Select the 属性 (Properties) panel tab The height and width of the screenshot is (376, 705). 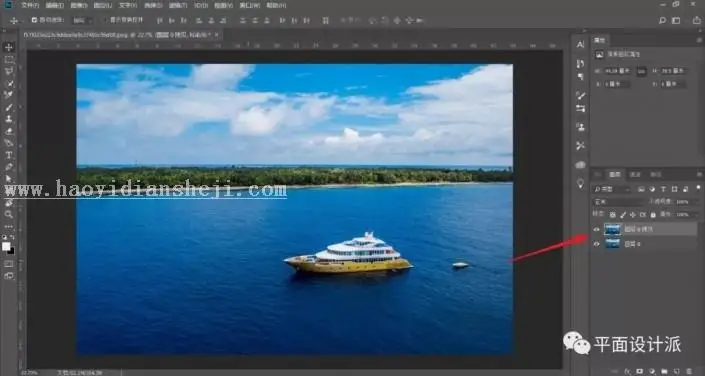600,40
